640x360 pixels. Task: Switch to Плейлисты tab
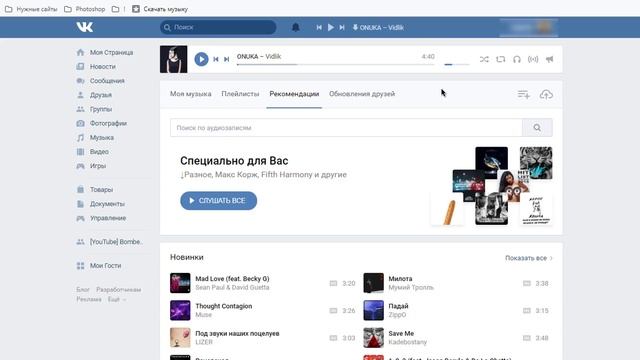click(240, 94)
